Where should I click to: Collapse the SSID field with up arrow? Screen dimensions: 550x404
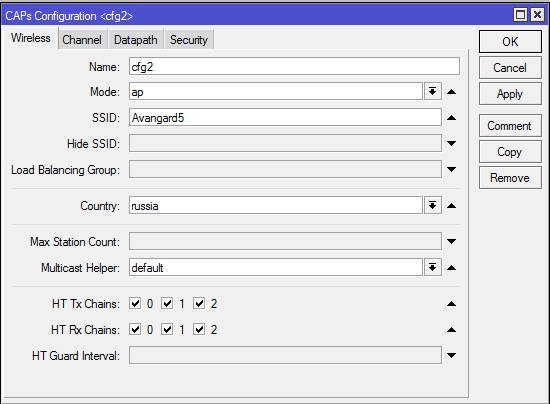(x=451, y=118)
